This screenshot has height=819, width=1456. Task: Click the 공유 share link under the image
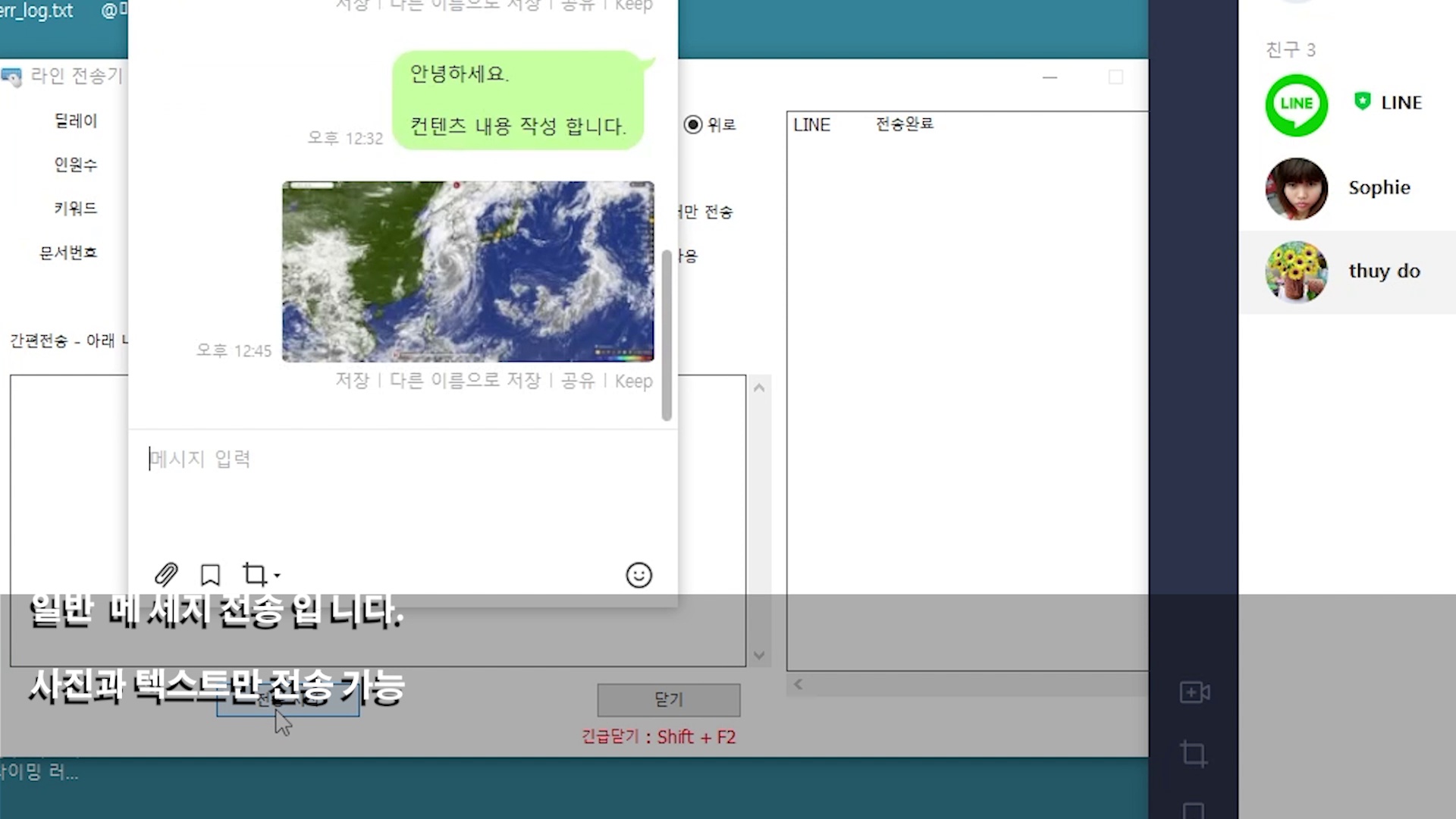pos(578,381)
